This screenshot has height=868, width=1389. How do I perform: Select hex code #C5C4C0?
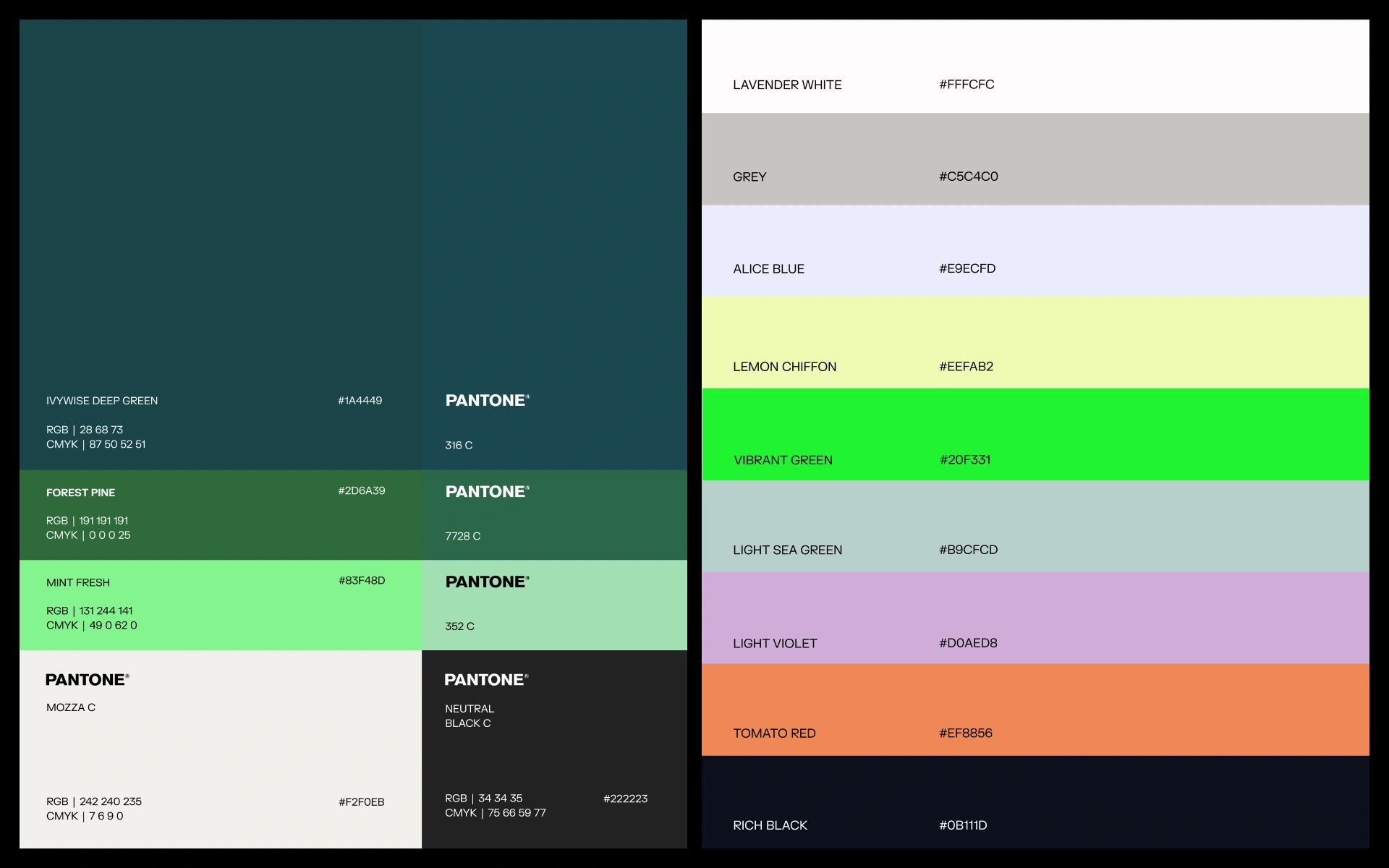tap(969, 176)
